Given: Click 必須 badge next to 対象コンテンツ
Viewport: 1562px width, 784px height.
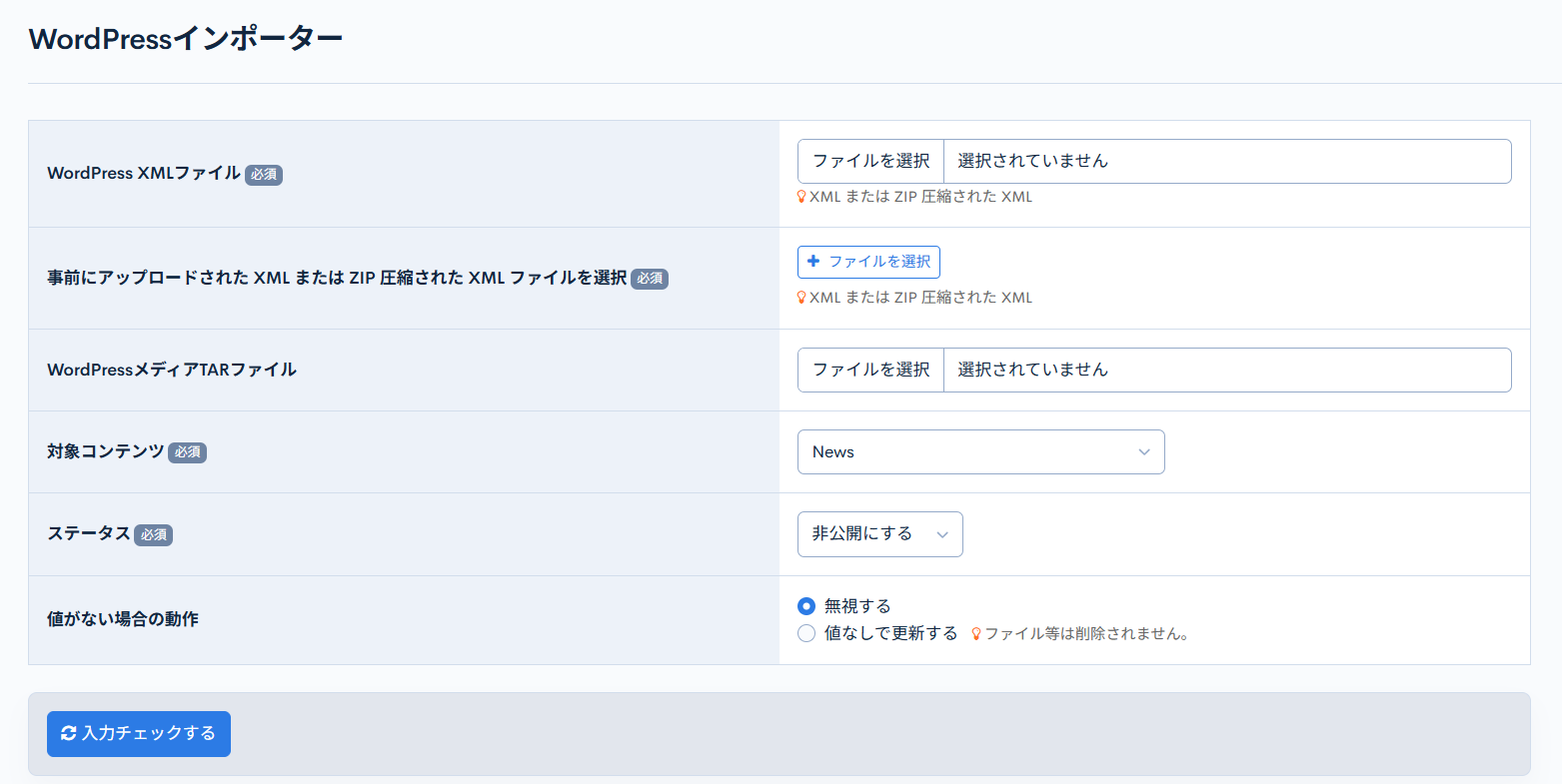Looking at the screenshot, I should pos(188,452).
